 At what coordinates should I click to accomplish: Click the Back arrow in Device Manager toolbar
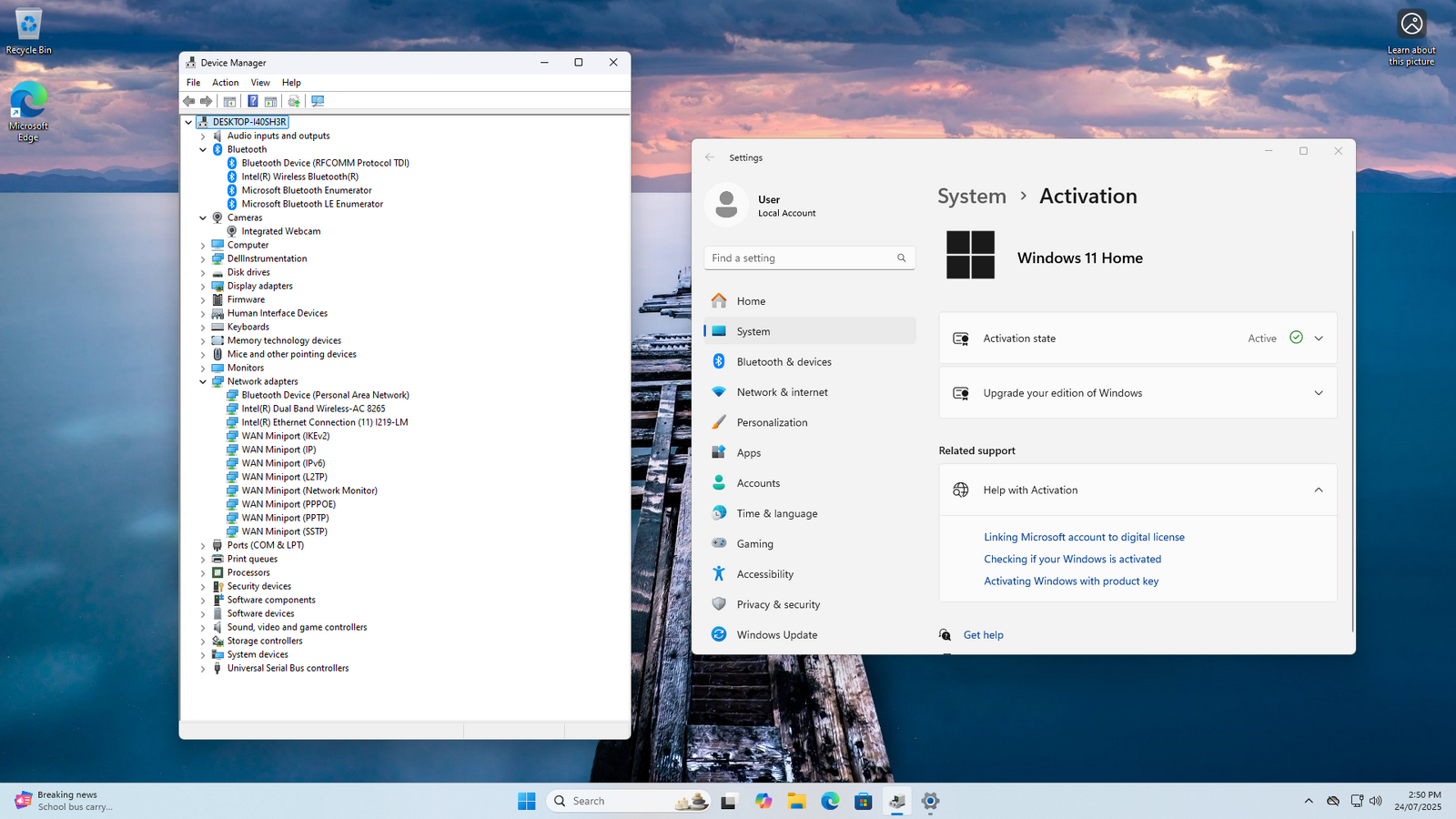pos(189,101)
